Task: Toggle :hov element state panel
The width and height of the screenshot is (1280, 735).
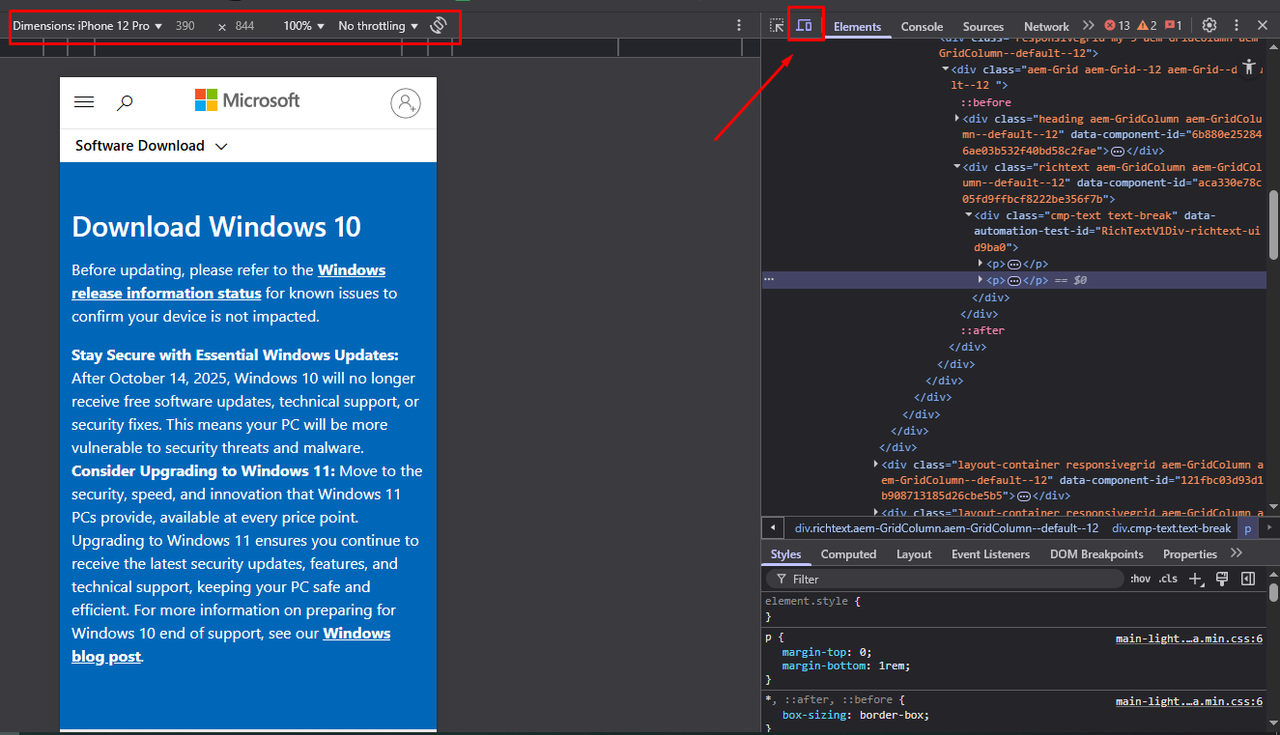Action: pos(1140,579)
